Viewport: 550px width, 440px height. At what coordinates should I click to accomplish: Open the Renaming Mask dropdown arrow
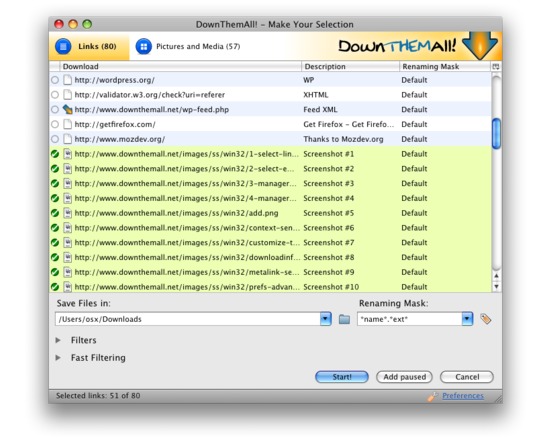pyautogui.click(x=467, y=319)
